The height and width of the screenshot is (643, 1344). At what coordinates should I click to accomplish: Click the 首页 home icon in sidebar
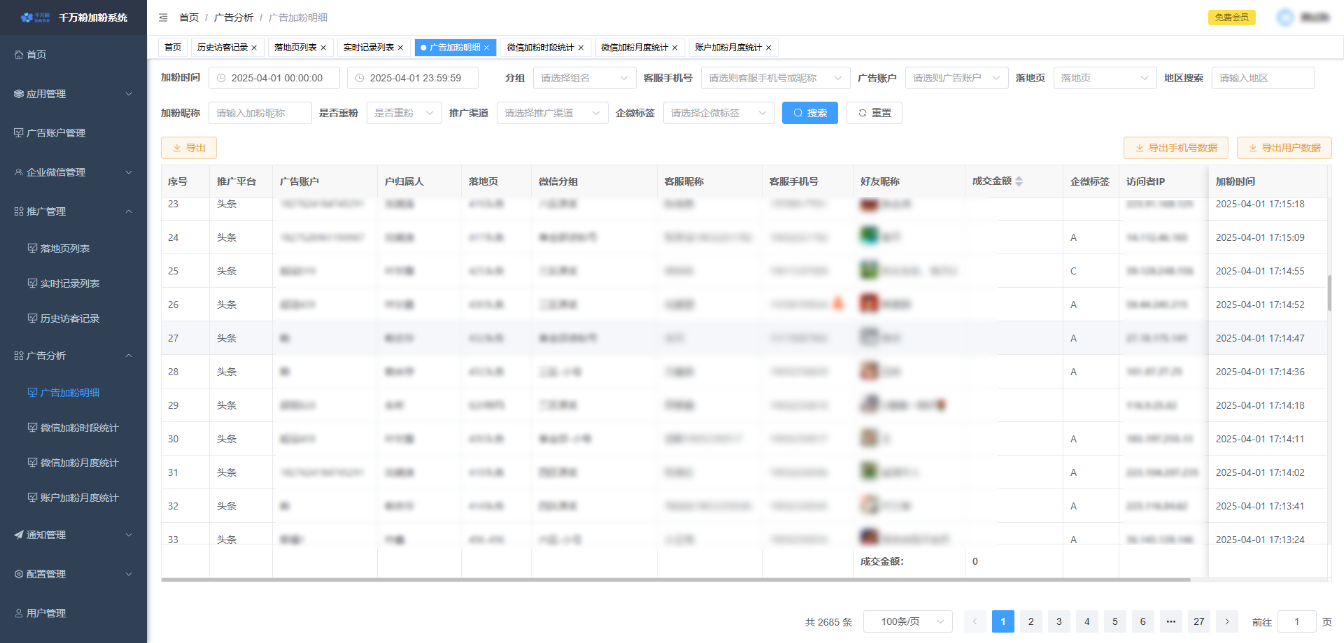point(19,55)
